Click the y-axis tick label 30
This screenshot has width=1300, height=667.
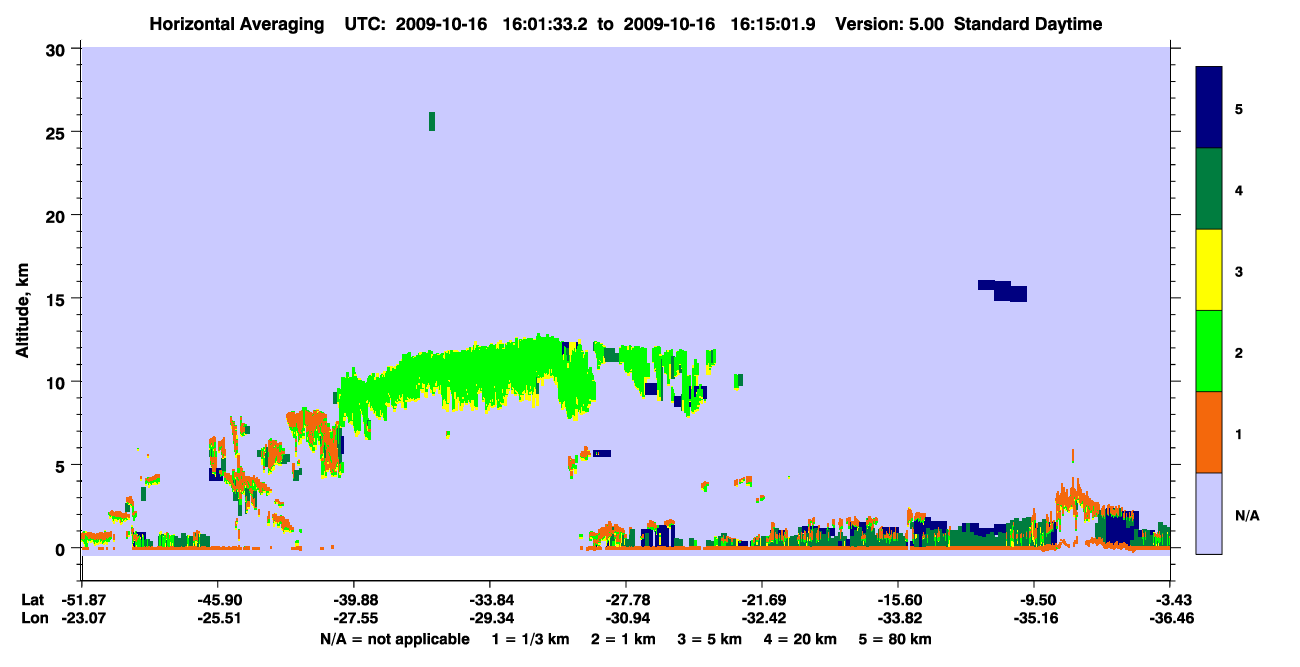click(x=57, y=49)
